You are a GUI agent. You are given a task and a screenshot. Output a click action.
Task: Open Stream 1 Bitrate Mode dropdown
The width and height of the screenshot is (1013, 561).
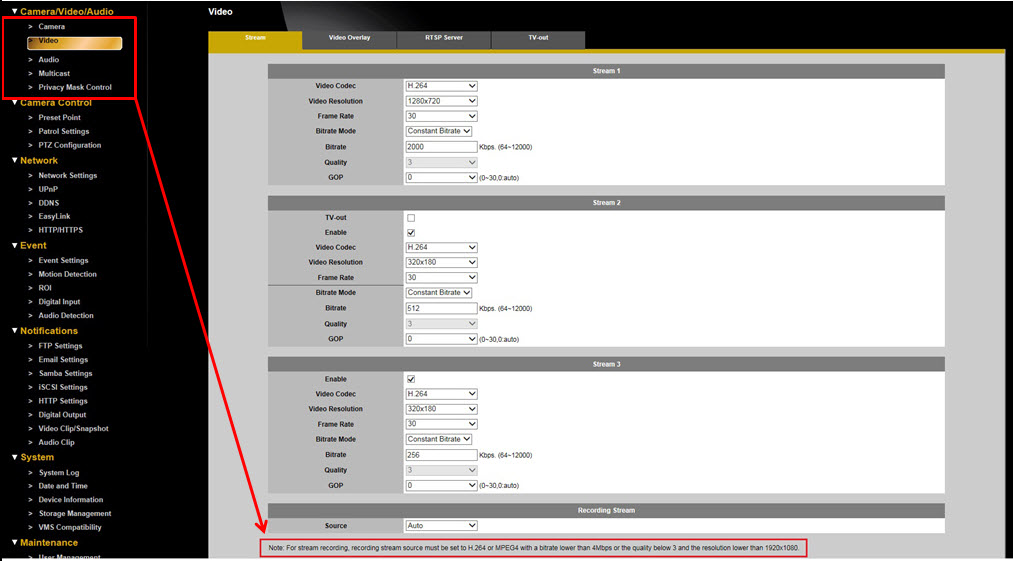coord(439,131)
